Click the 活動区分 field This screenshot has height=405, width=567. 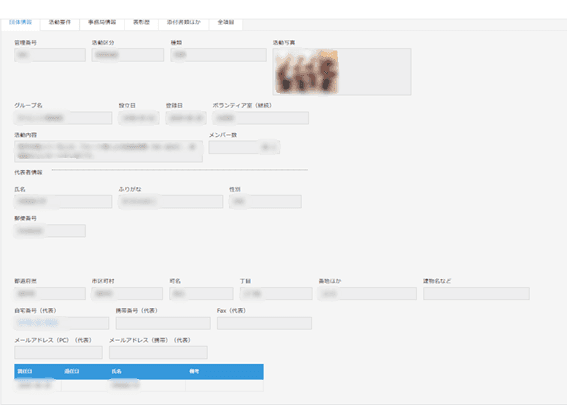[x=128, y=55]
